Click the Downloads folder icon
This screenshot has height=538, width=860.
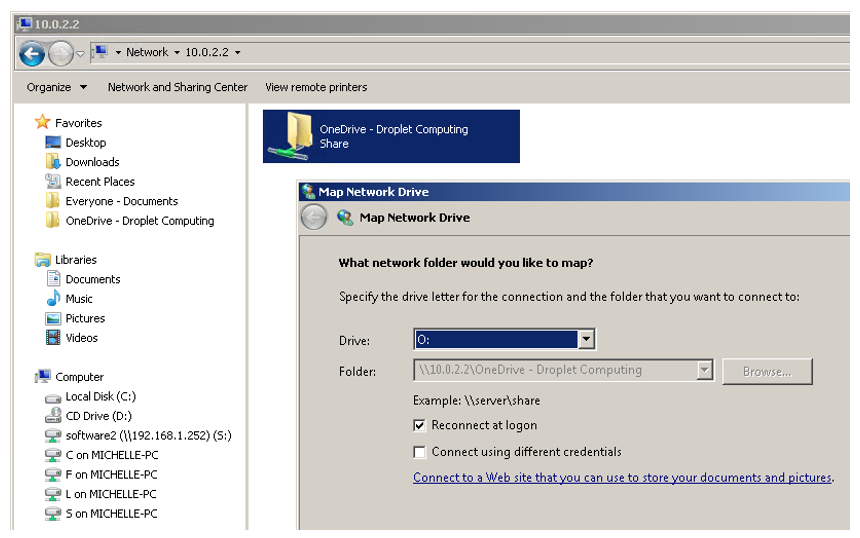point(53,162)
